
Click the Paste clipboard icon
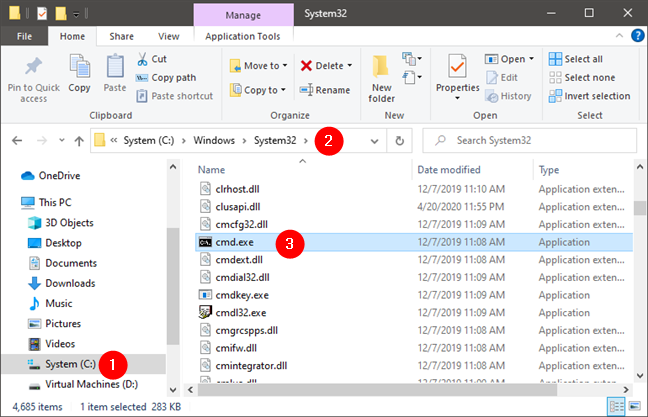click(115, 66)
